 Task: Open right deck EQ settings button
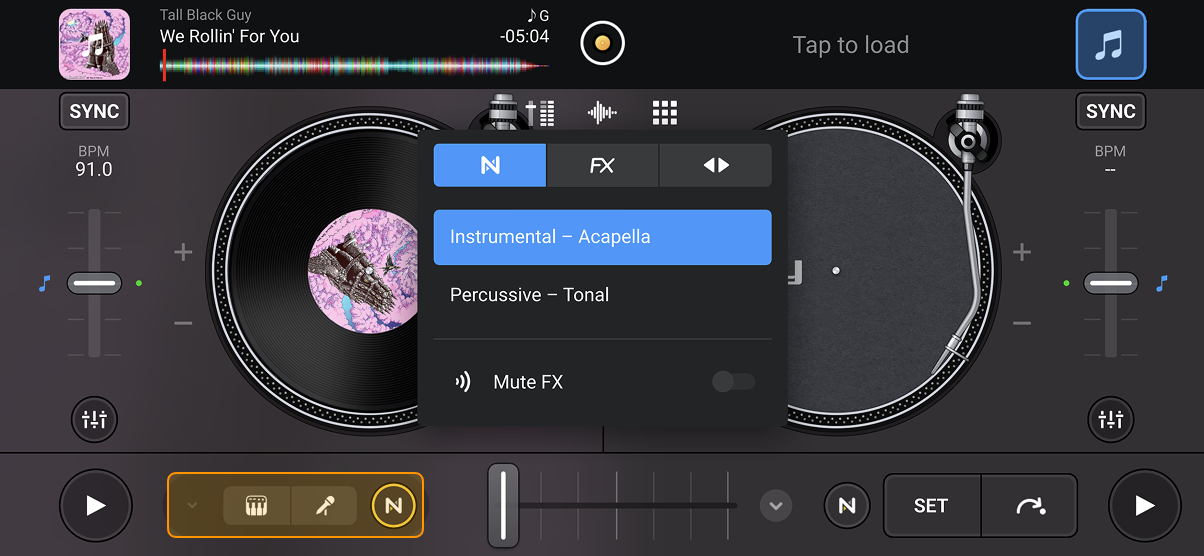pos(1111,420)
